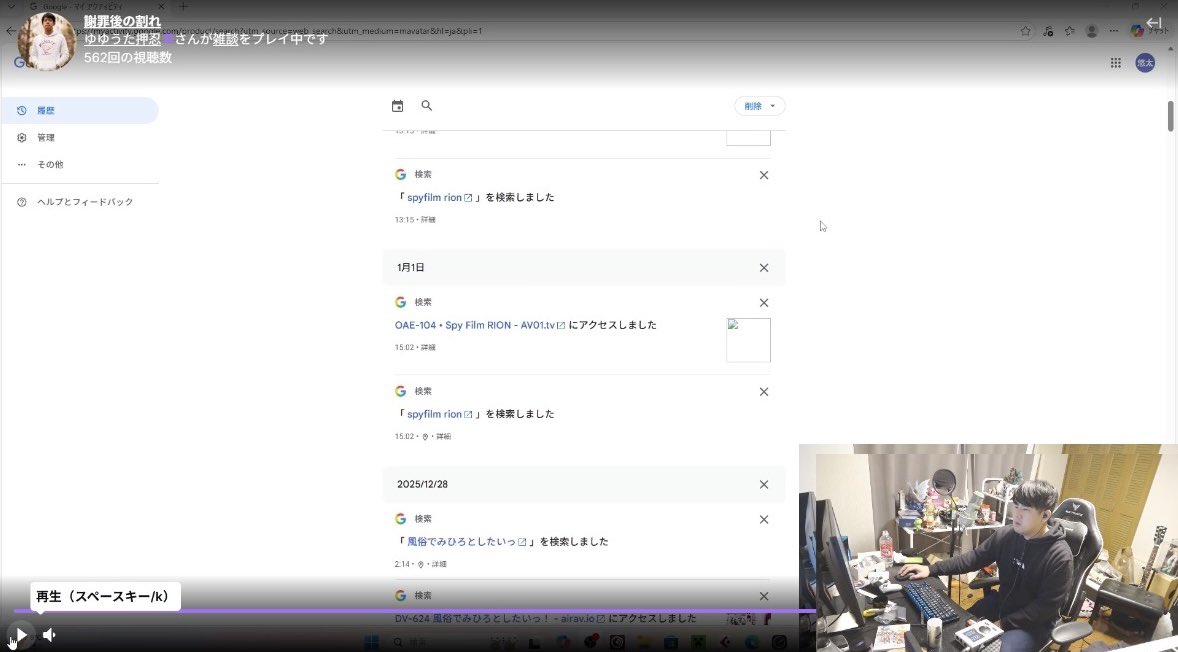
Task: Click the purple video seek bar
Action: (415, 611)
